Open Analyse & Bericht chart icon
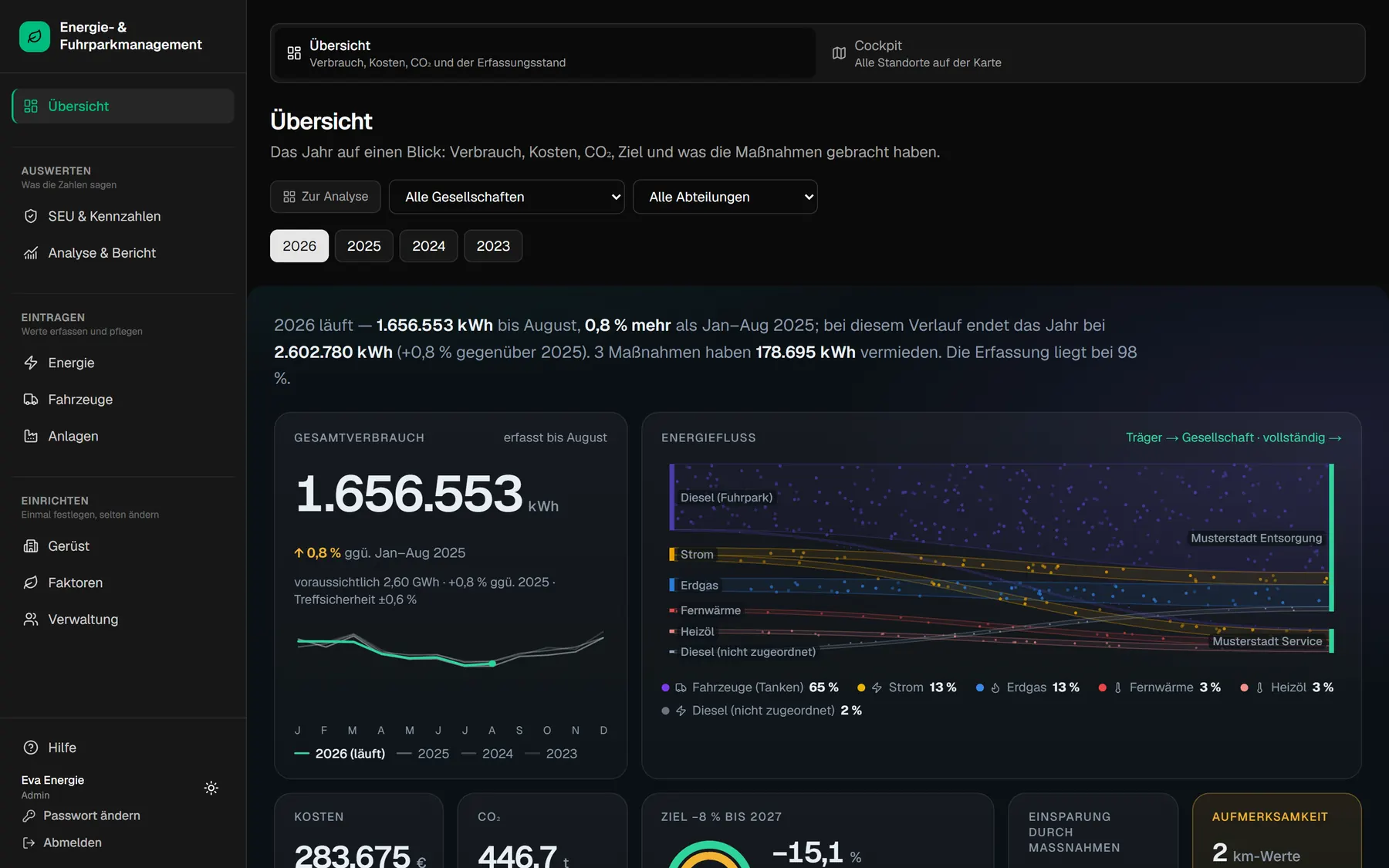This screenshot has height=868, width=1389. point(31,253)
